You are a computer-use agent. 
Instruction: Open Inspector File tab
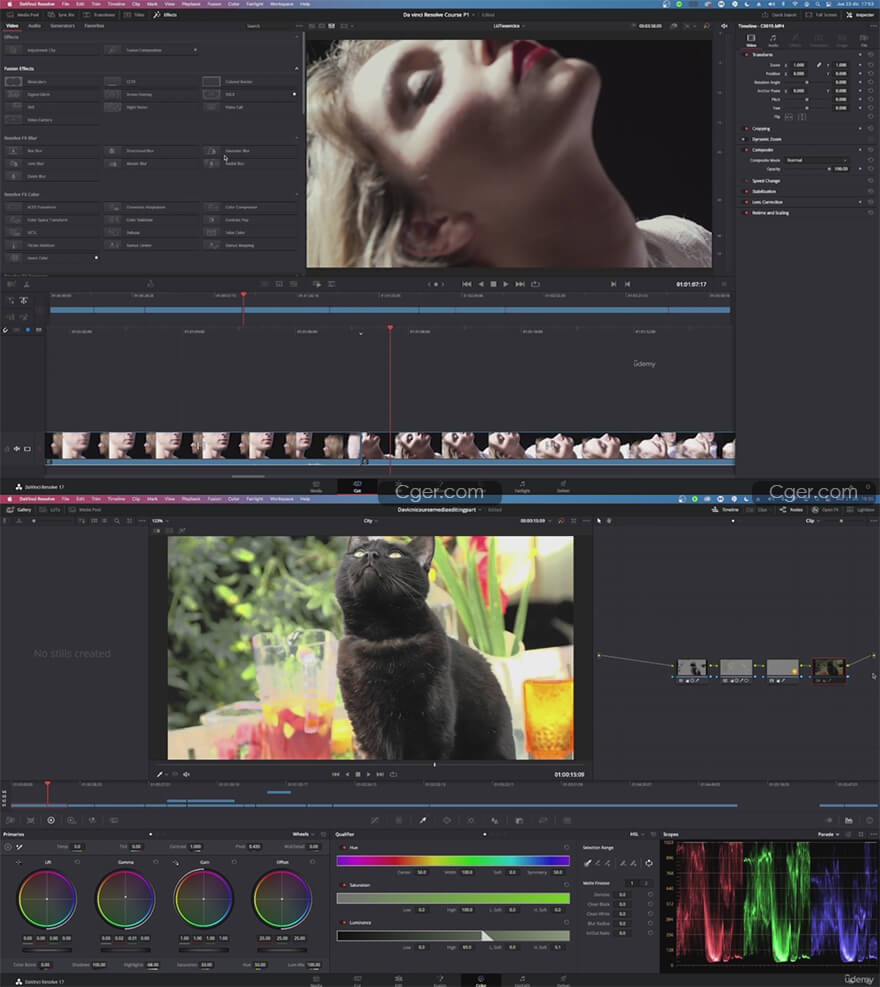864,40
